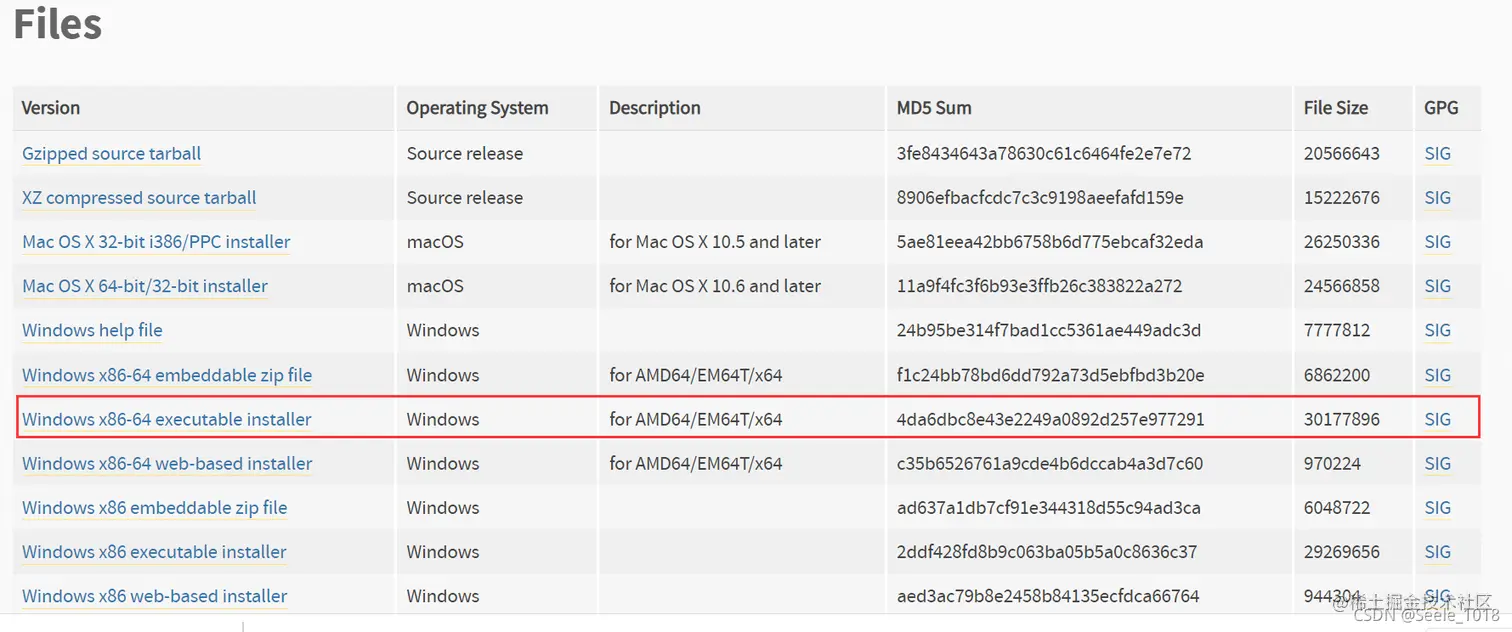This screenshot has width=1512, height=632.
Task: Click the Files heading
Action: [58, 24]
